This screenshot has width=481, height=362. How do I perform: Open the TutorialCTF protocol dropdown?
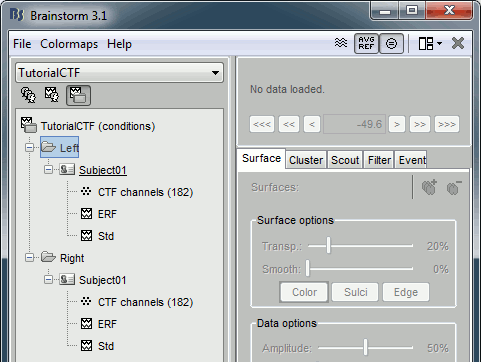[x=119, y=73]
